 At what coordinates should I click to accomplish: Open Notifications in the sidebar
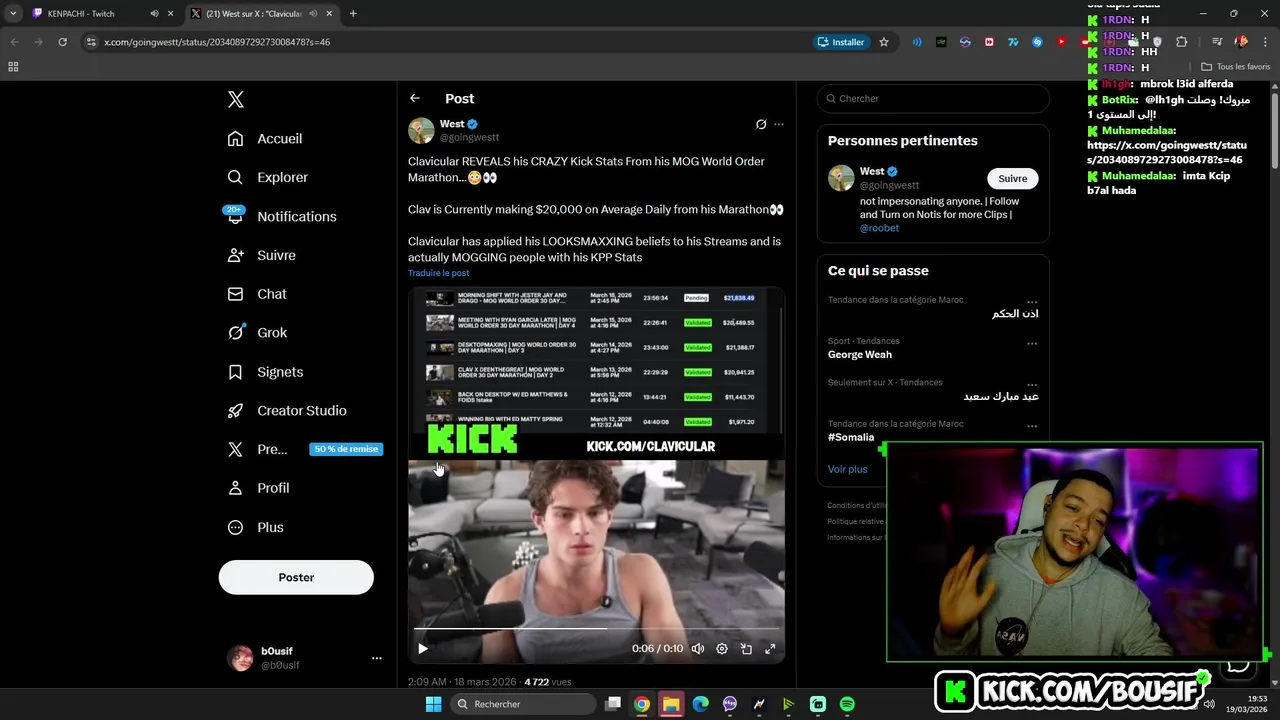[x=282, y=216]
